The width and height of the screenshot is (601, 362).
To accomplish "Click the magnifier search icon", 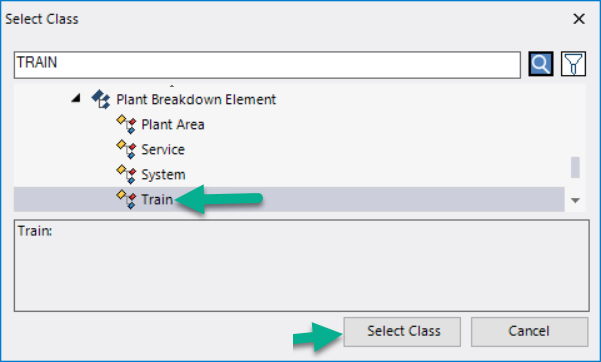I will [540, 64].
